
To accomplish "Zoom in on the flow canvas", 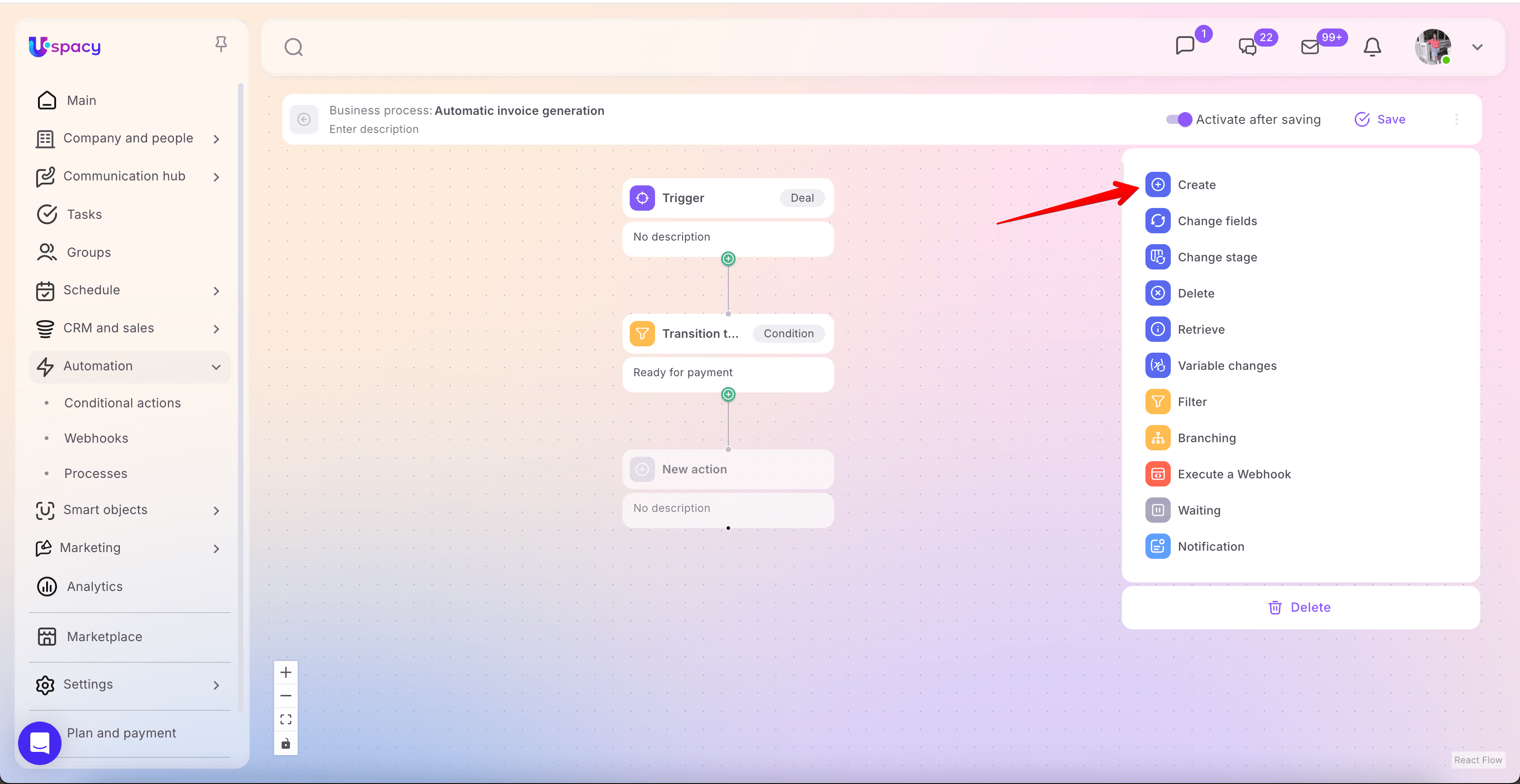I will 285,672.
